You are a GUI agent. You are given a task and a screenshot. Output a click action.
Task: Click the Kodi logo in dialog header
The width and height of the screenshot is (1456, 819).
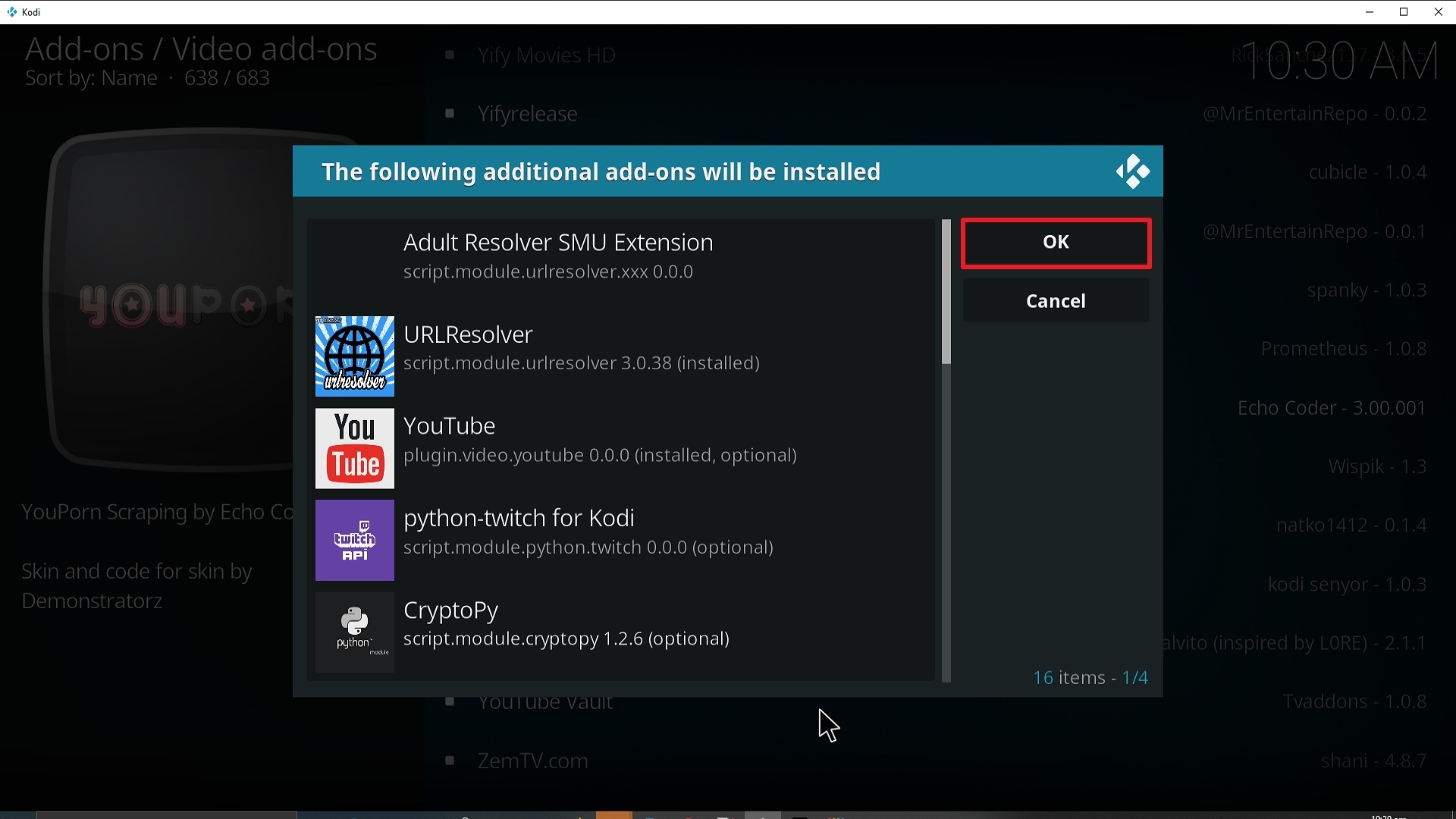1133,171
